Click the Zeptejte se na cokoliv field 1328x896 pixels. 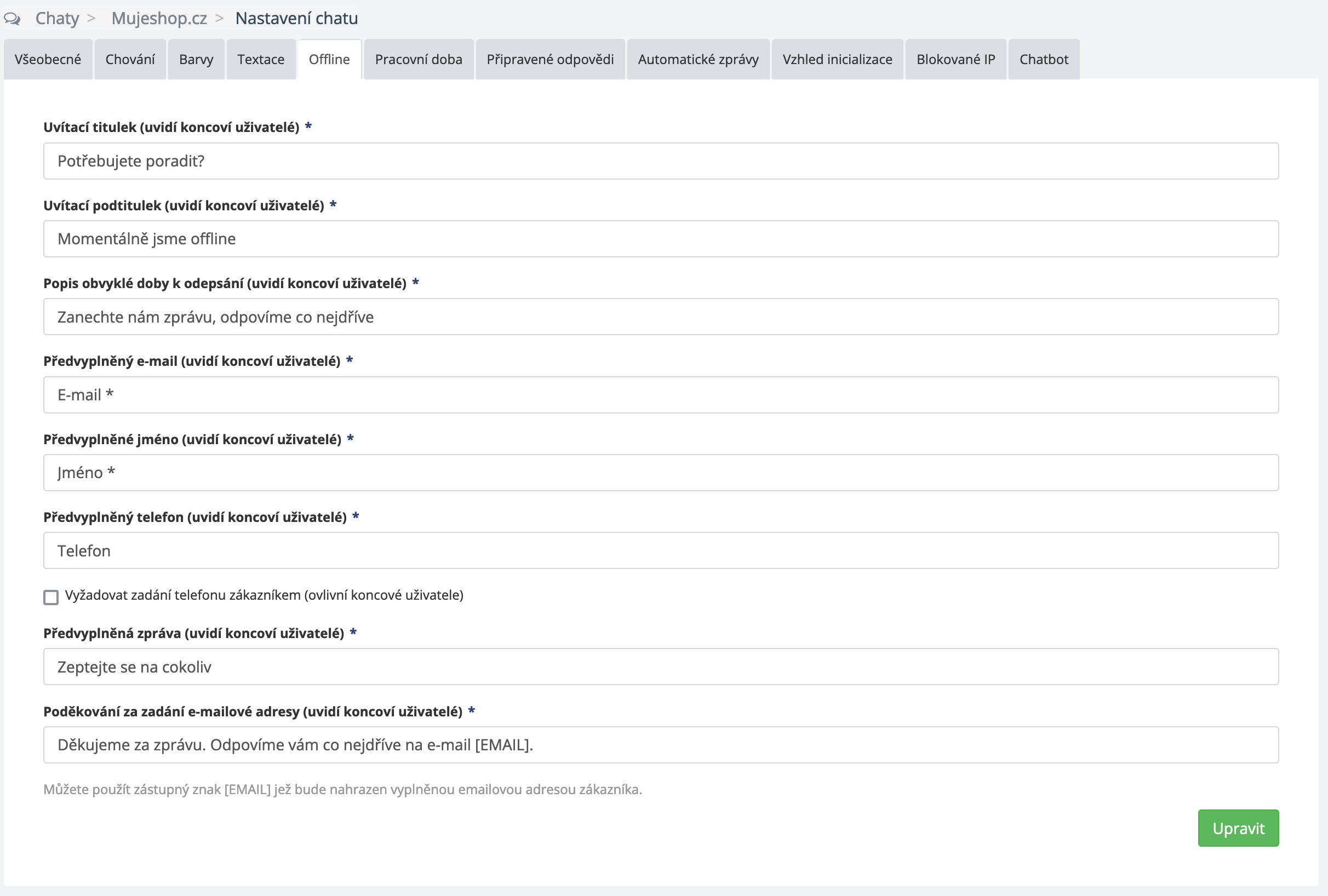pos(661,667)
